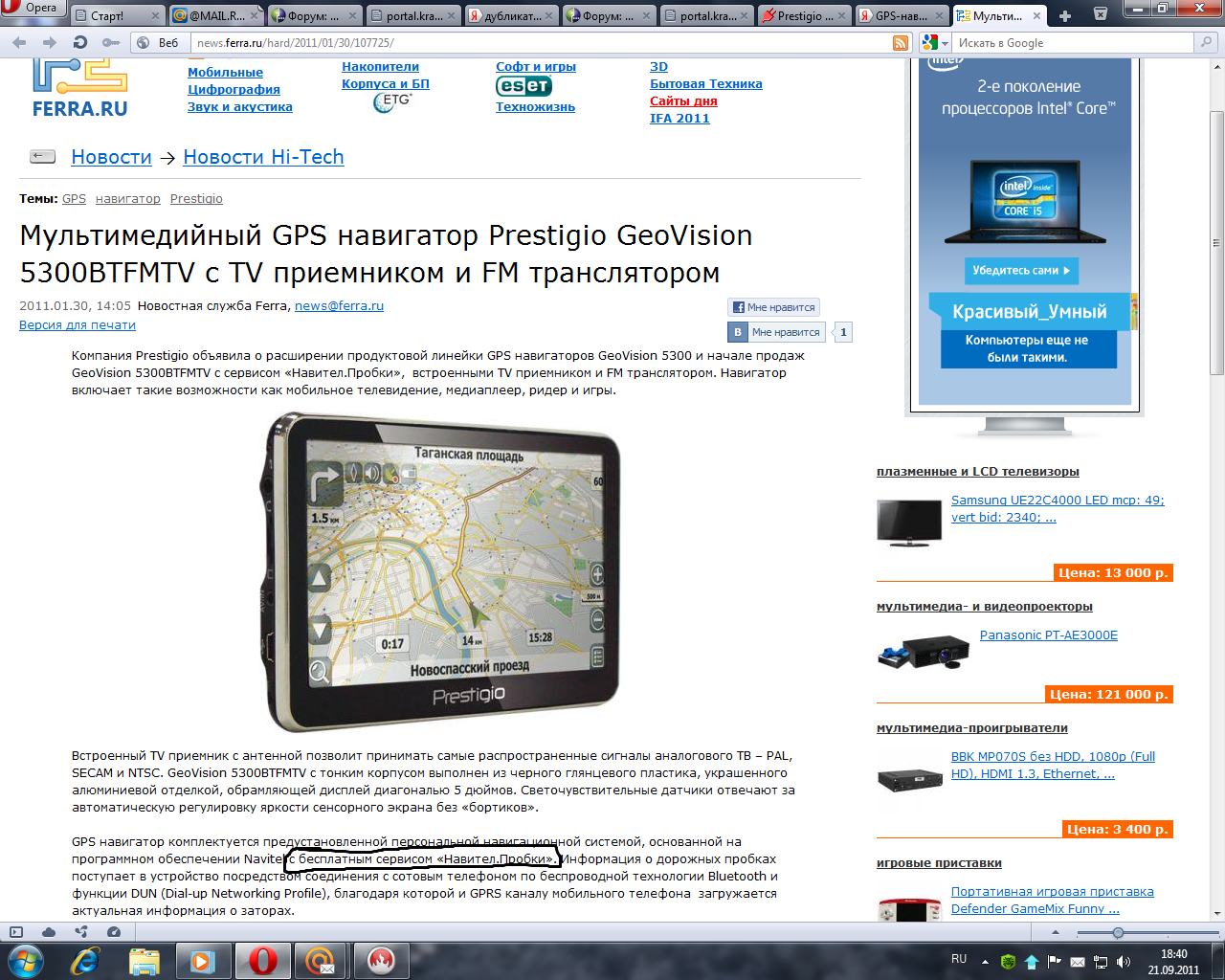Like with the Facebook Мне нравится button
The image size is (1225, 980).
tap(773, 307)
